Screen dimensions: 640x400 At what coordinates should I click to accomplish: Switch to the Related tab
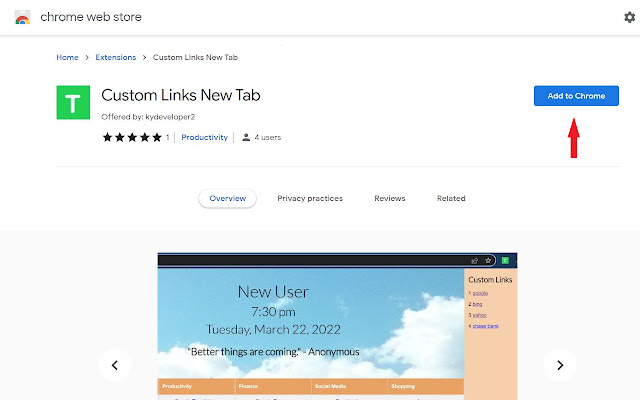(x=451, y=198)
